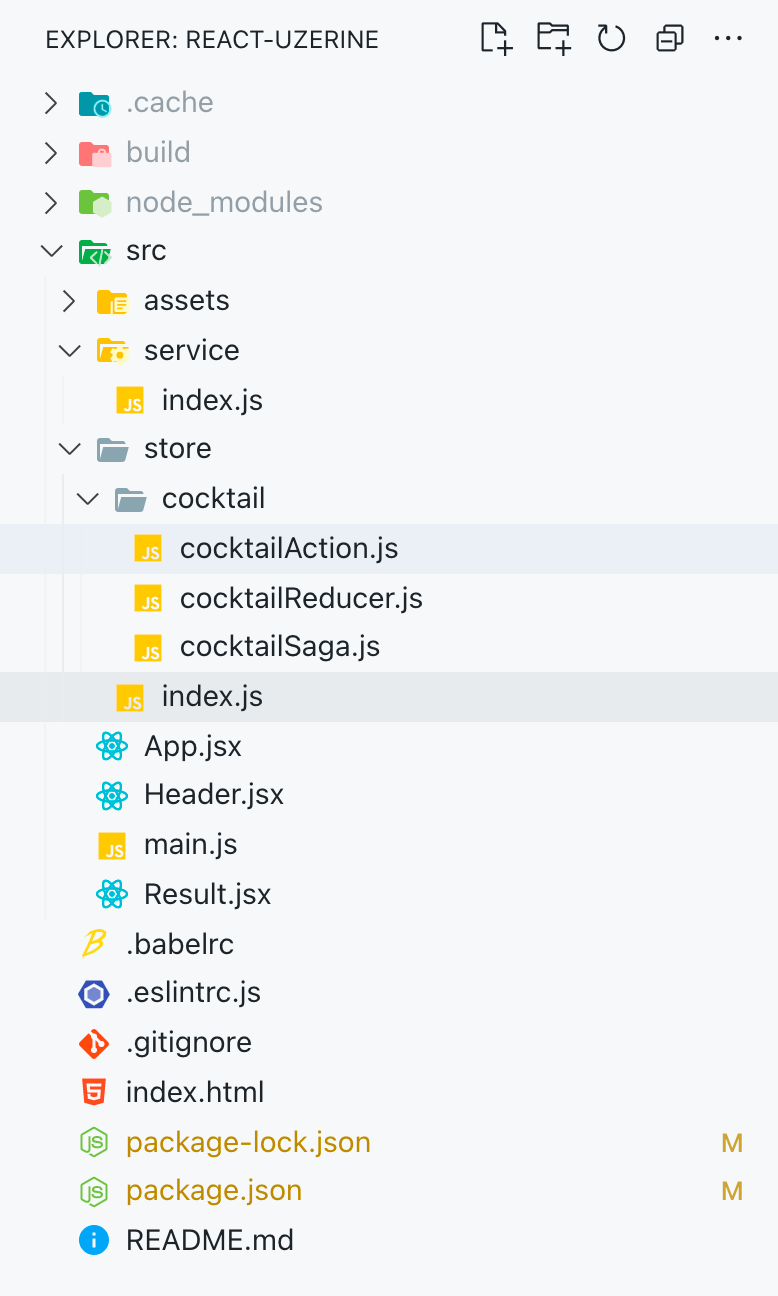This screenshot has width=778, height=1296.
Task: Open cocktailReducer.js file
Action: click(301, 598)
